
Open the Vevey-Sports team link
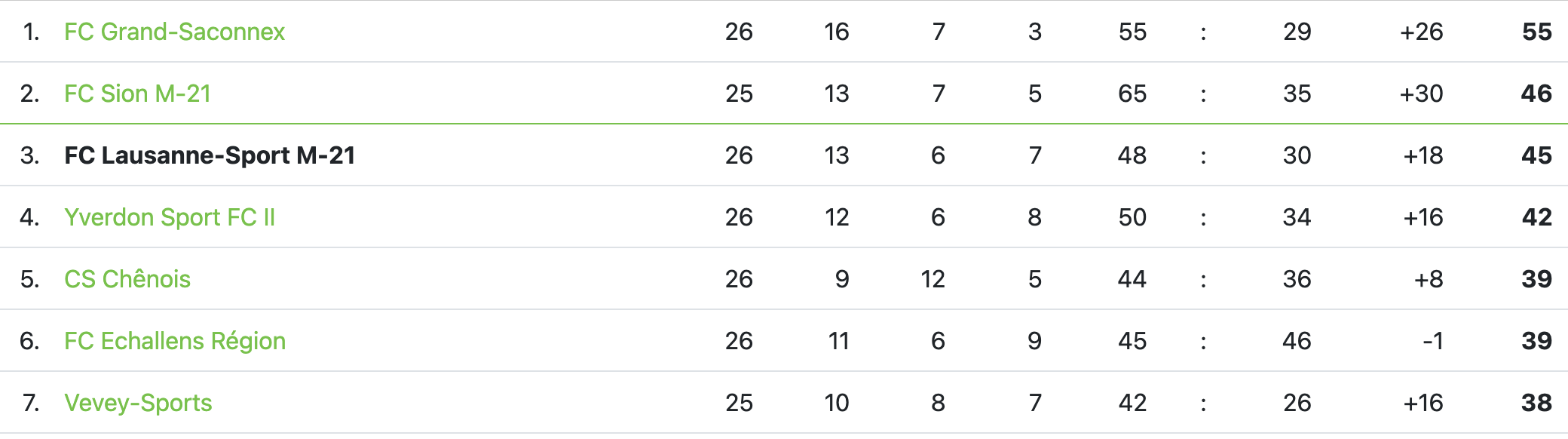tap(138, 403)
